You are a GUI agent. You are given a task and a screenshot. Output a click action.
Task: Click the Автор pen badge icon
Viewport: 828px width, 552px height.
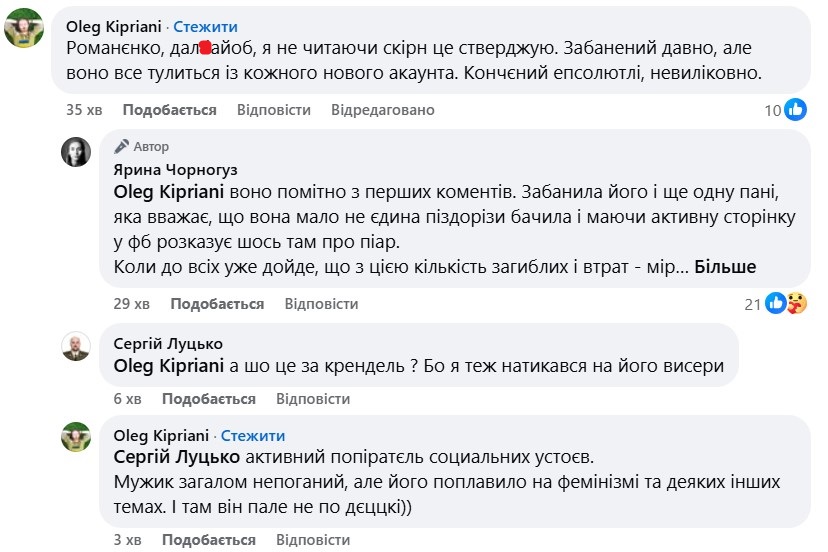click(122, 146)
